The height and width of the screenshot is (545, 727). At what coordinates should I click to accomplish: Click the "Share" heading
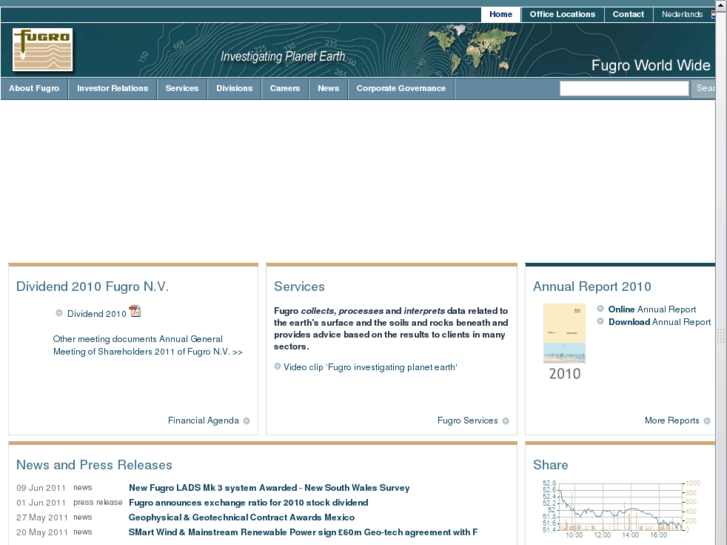point(550,465)
